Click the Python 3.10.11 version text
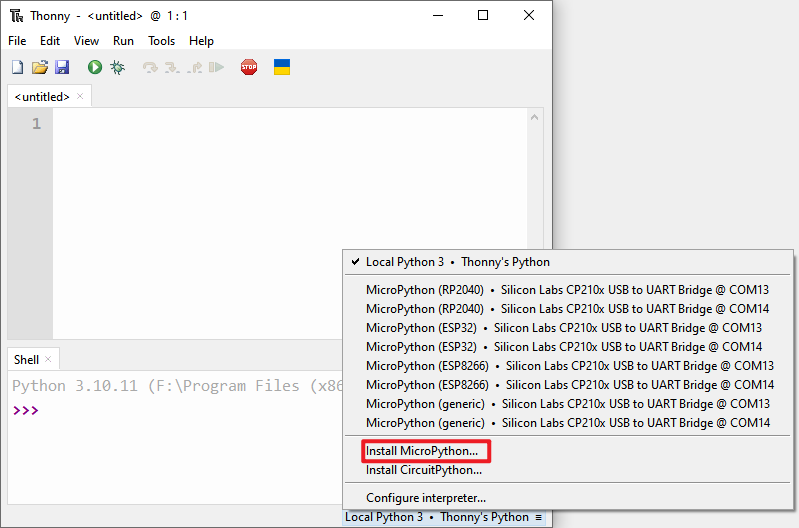 coord(75,386)
